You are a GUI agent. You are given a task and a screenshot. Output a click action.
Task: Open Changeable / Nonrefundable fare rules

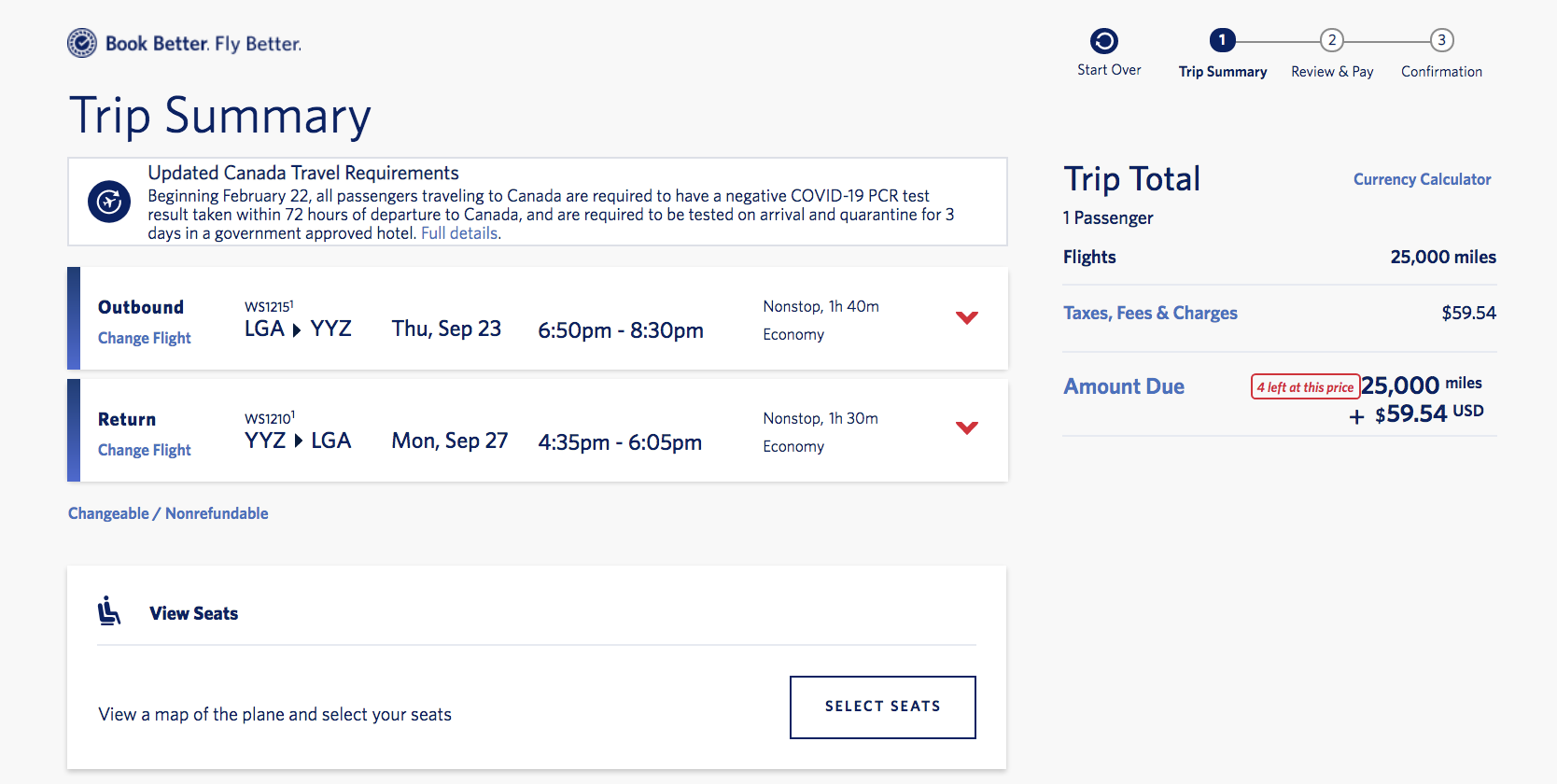coord(168,513)
